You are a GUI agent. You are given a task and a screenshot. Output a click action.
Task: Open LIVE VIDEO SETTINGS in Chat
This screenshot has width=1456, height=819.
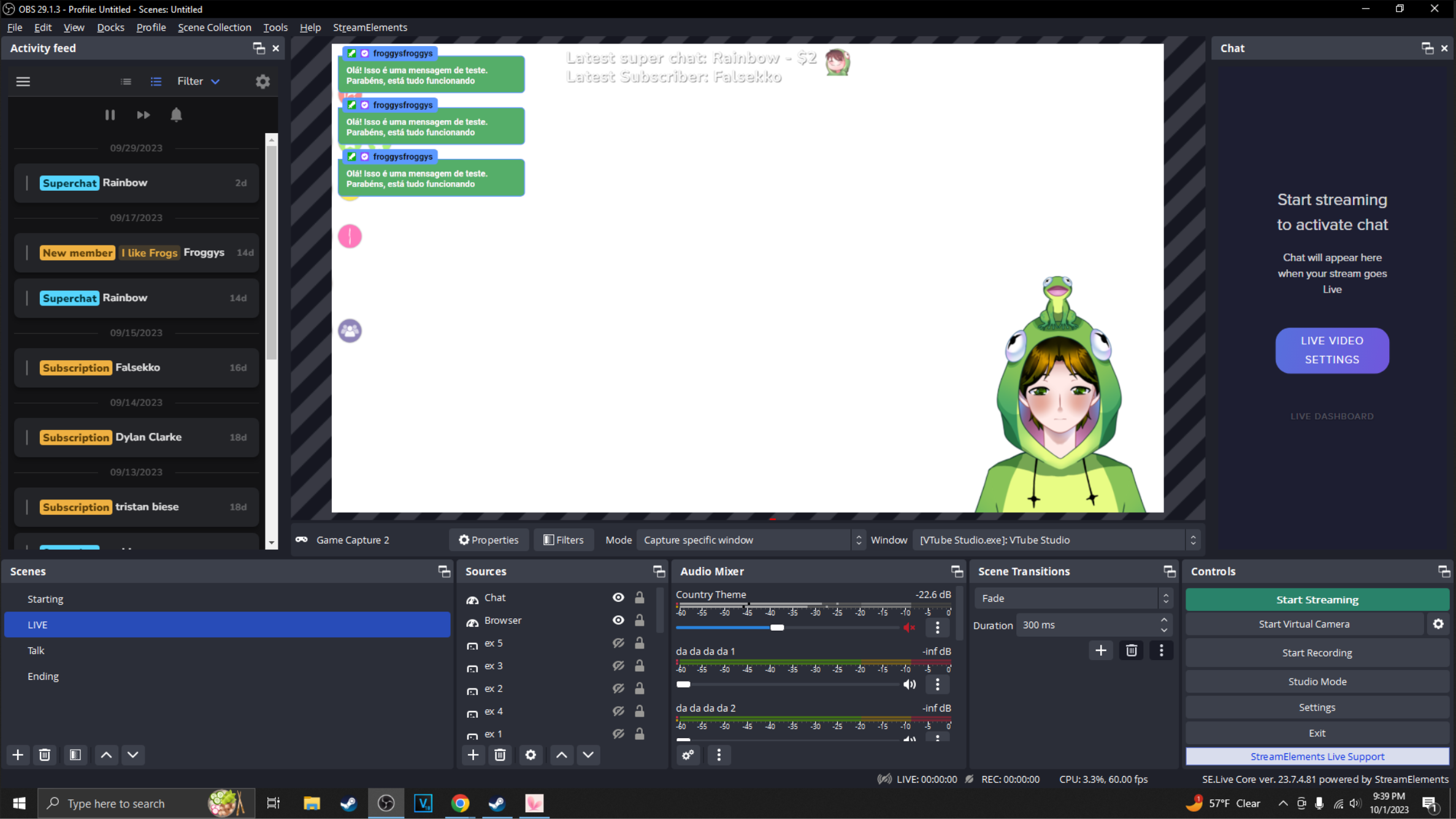click(1332, 350)
